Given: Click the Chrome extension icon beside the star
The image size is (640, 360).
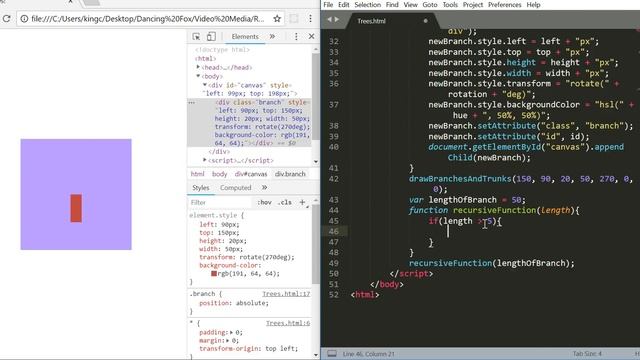Looking at the screenshot, I should 294,19.
